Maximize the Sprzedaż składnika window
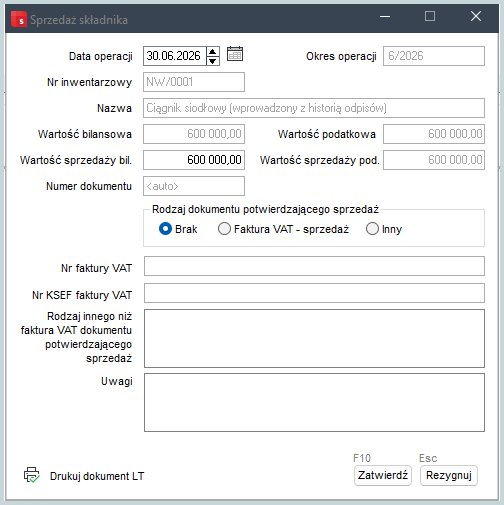The height and width of the screenshot is (505, 504). click(430, 16)
